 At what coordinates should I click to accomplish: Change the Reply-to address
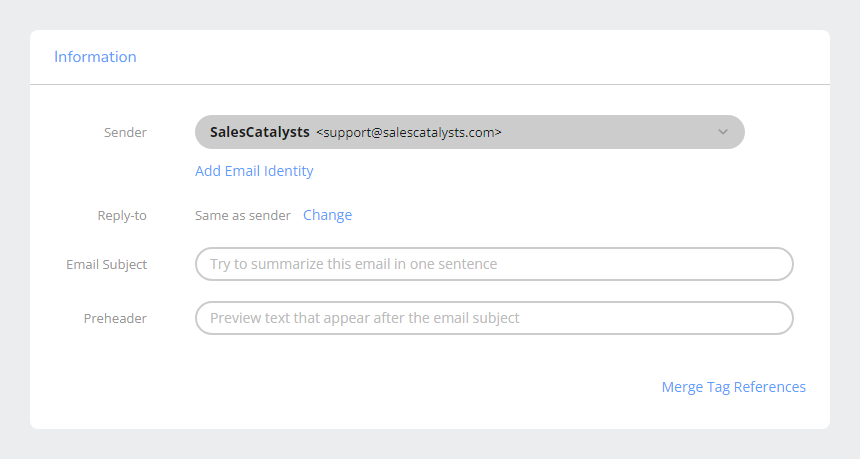[327, 215]
